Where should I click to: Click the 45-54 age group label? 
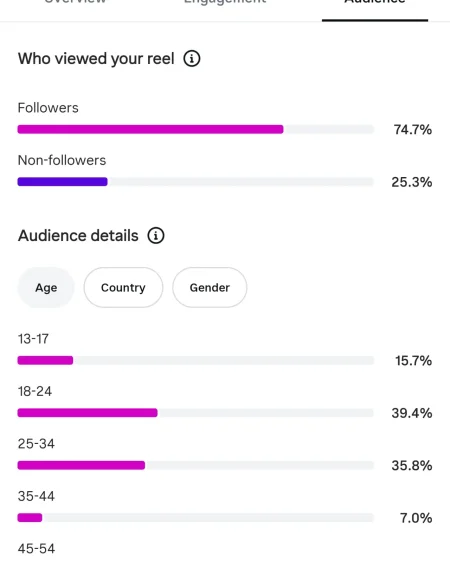point(36,549)
